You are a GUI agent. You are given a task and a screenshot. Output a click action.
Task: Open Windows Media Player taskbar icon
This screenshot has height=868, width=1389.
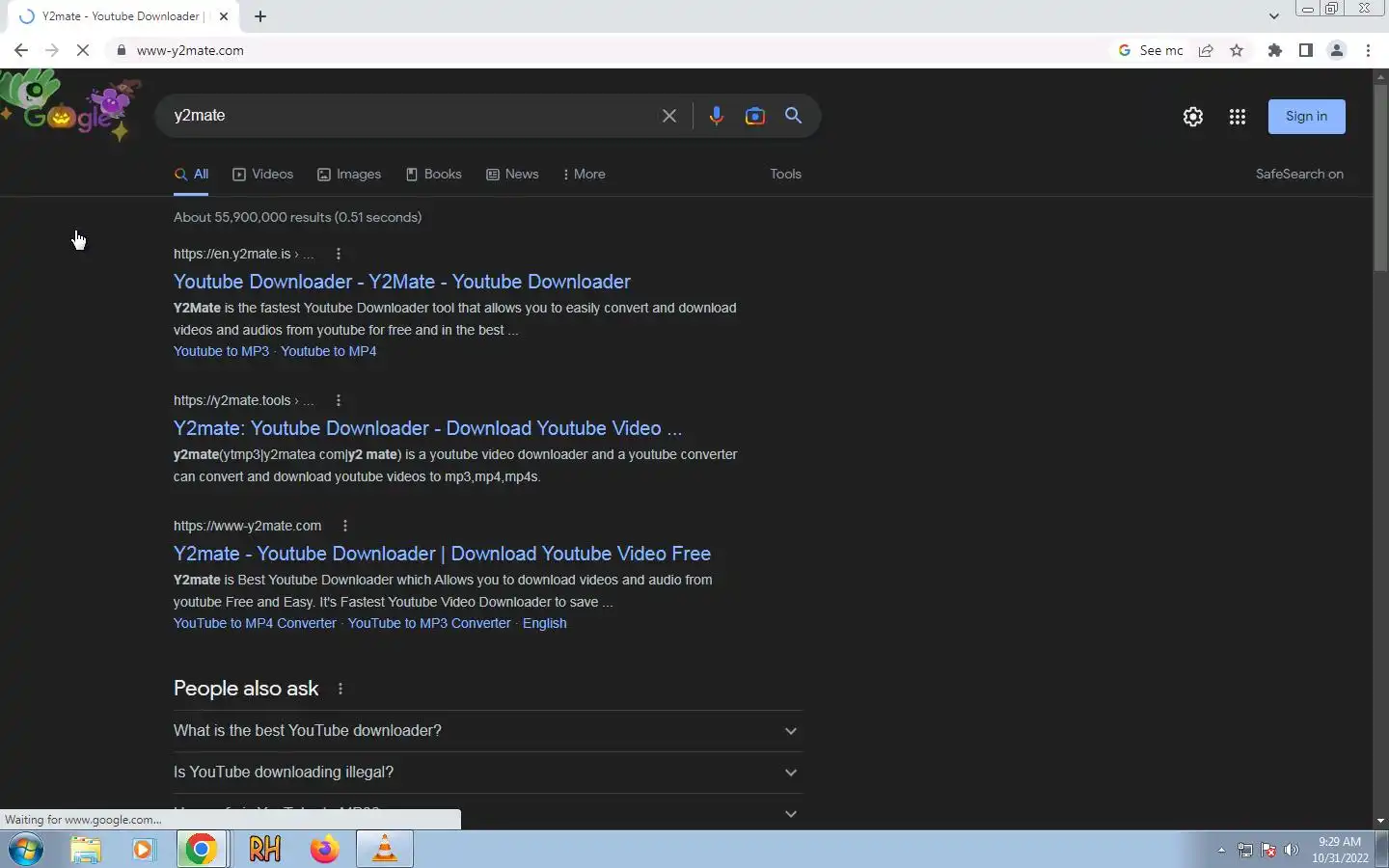click(x=144, y=850)
